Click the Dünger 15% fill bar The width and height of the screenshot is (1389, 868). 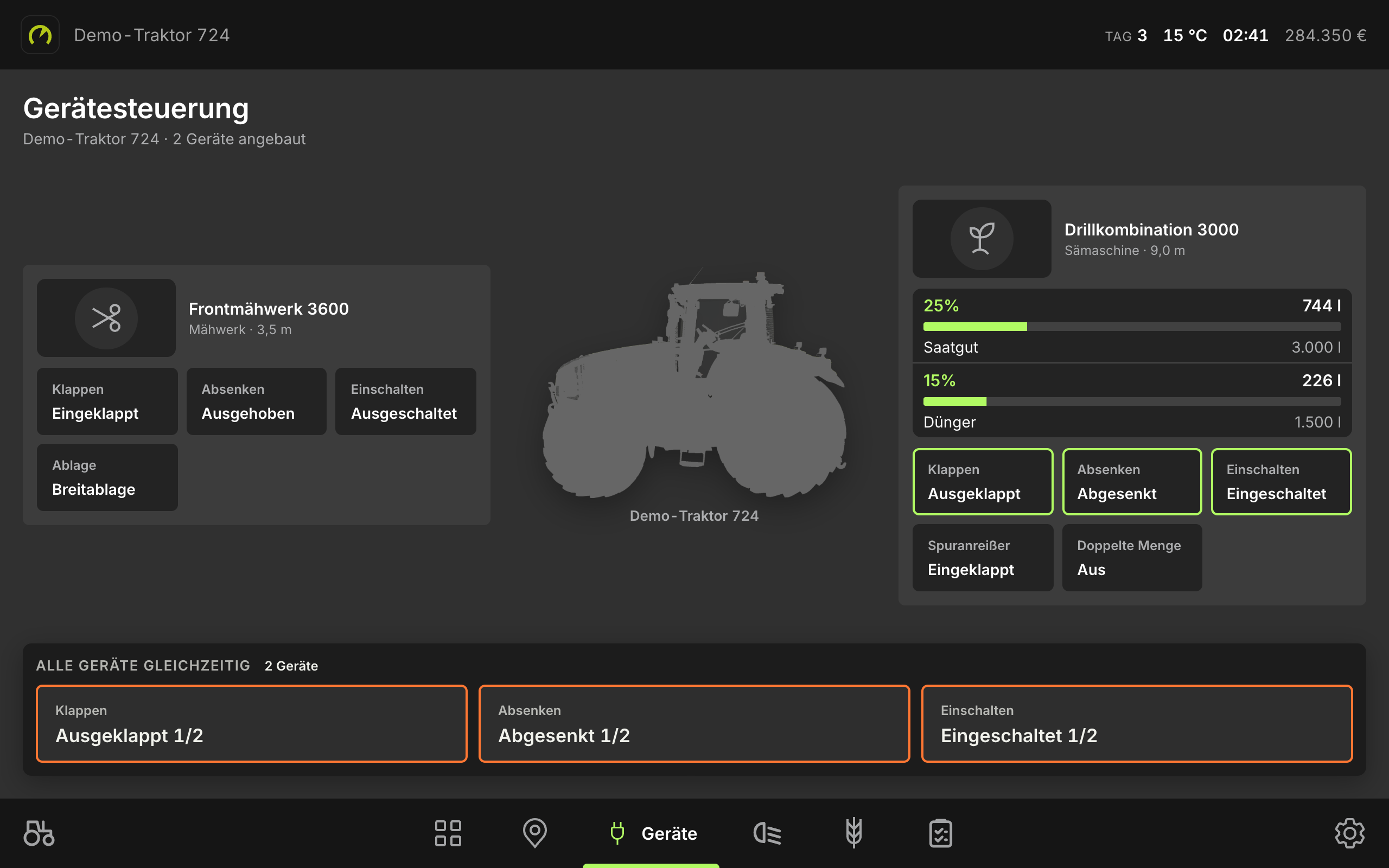[x=1132, y=401]
